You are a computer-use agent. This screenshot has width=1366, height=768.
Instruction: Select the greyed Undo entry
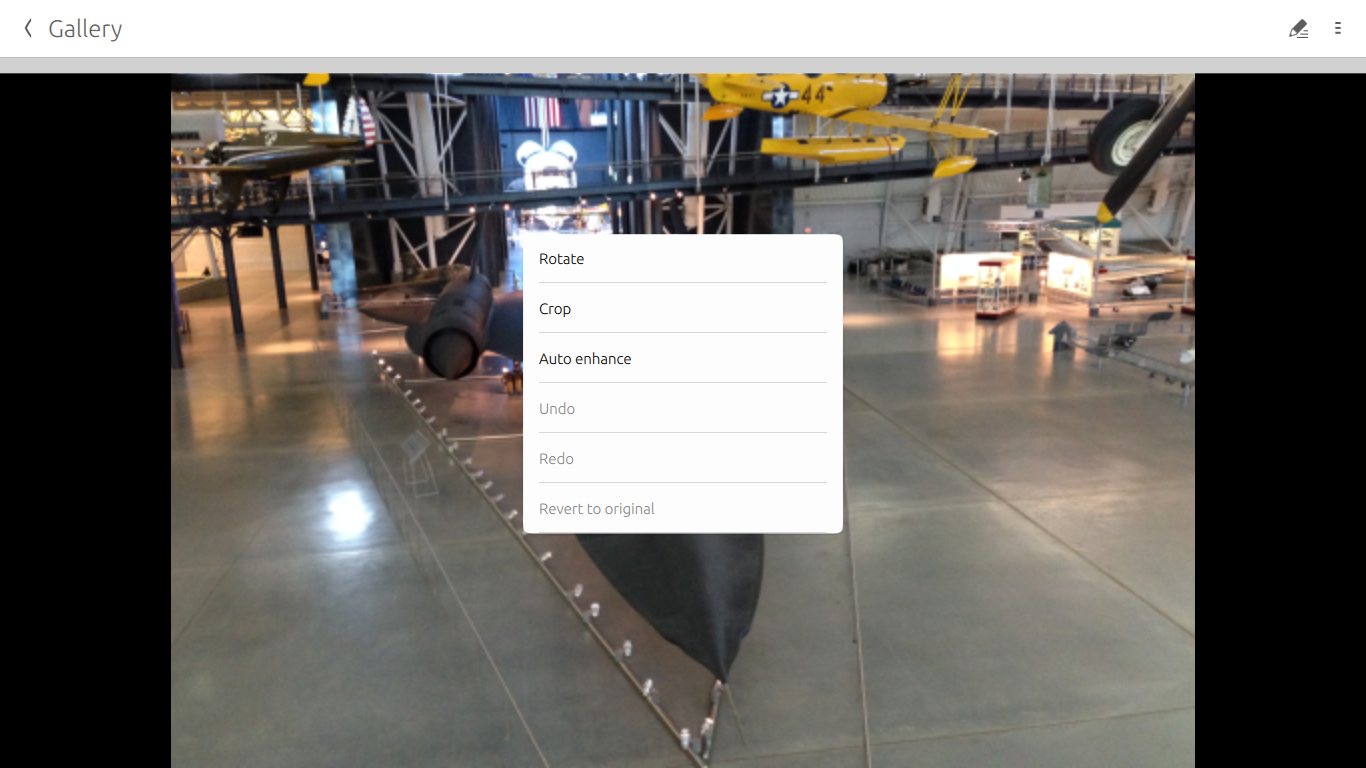(683, 409)
